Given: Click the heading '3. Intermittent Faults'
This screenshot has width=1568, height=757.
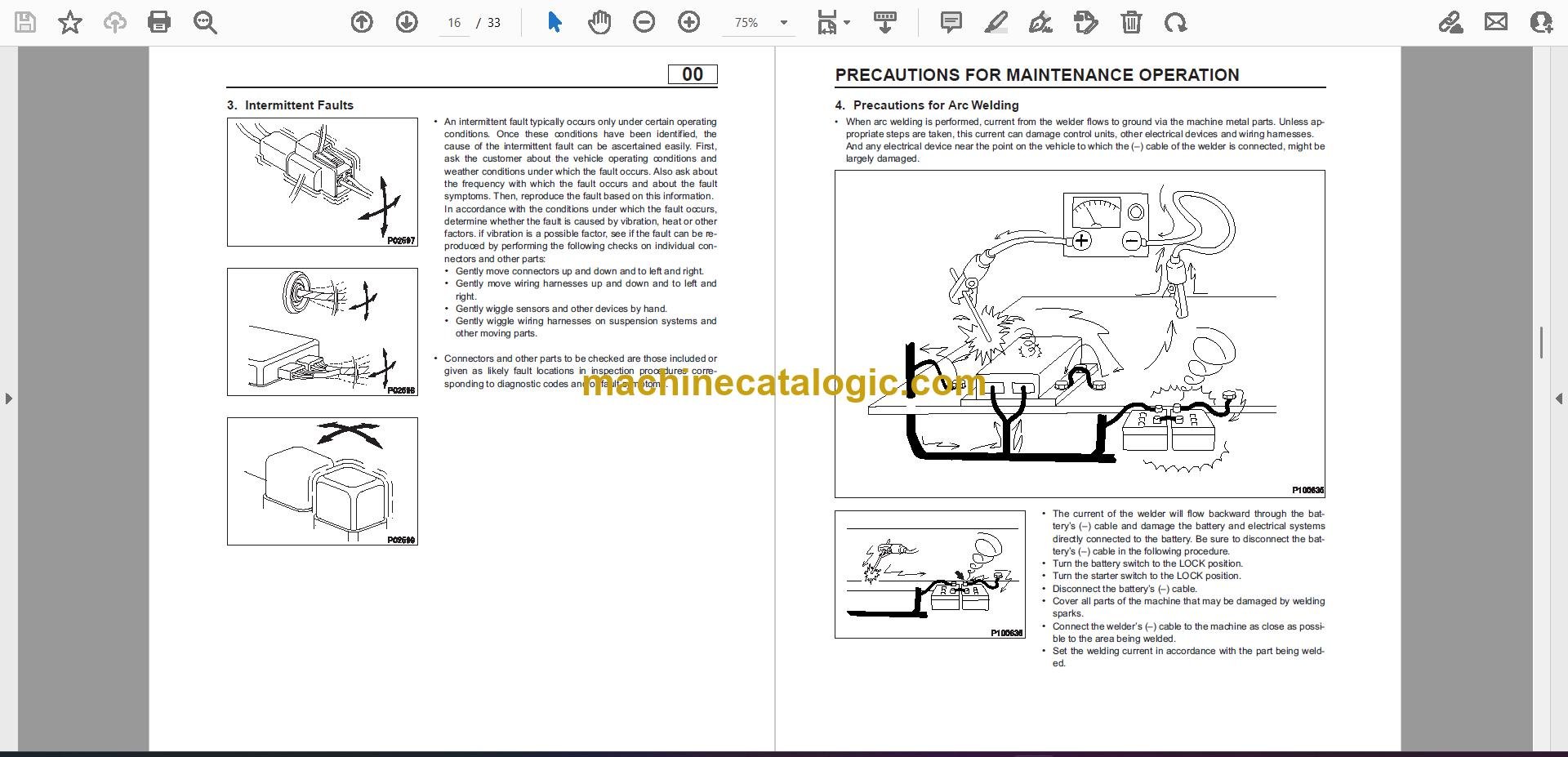Looking at the screenshot, I should point(290,105).
